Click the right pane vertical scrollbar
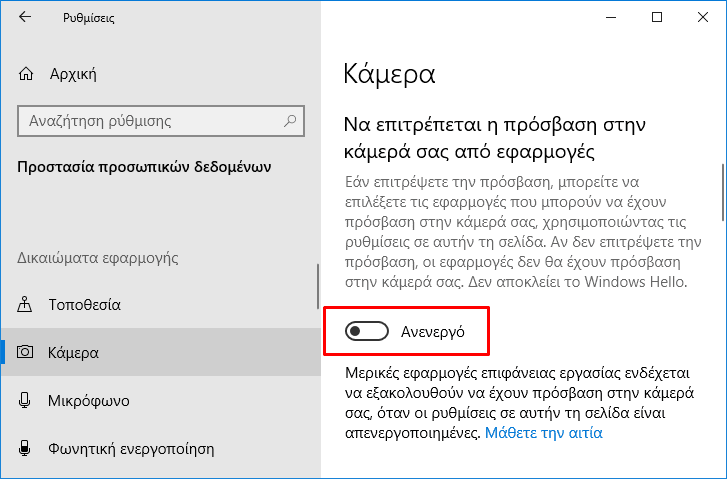The image size is (727, 479). [x=723, y=192]
